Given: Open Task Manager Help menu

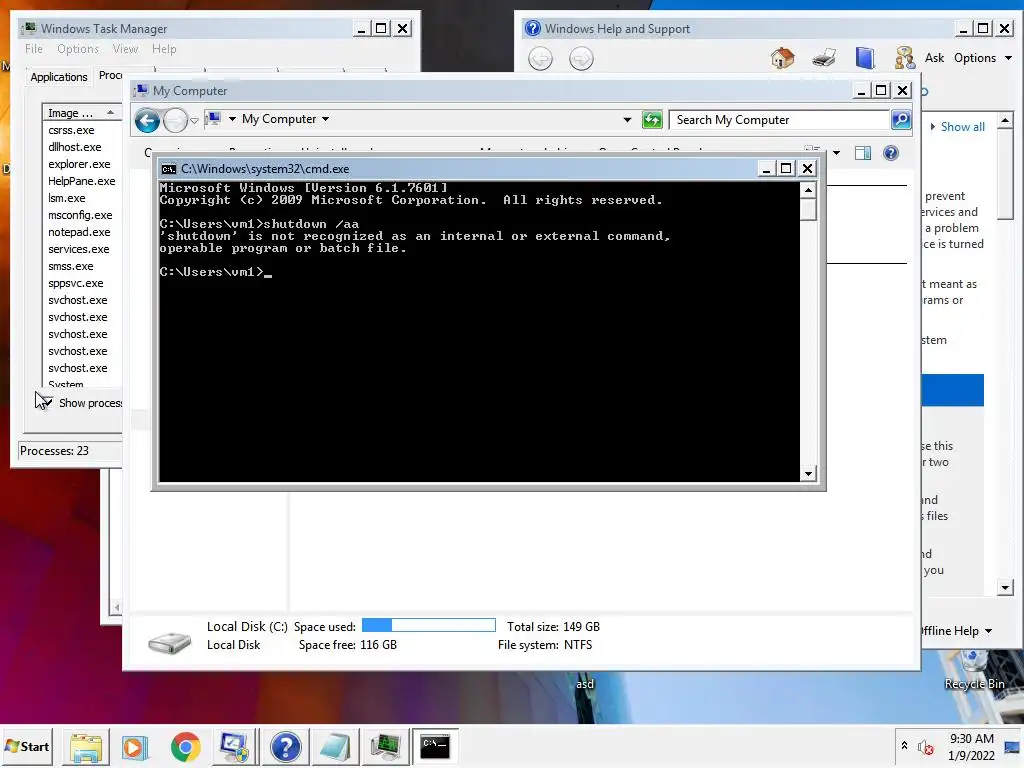Looking at the screenshot, I should point(164,49).
